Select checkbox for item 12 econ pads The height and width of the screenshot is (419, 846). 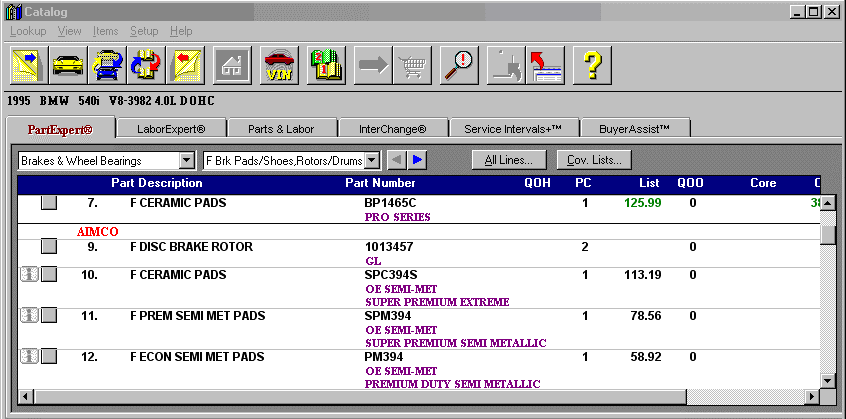[x=49, y=356]
